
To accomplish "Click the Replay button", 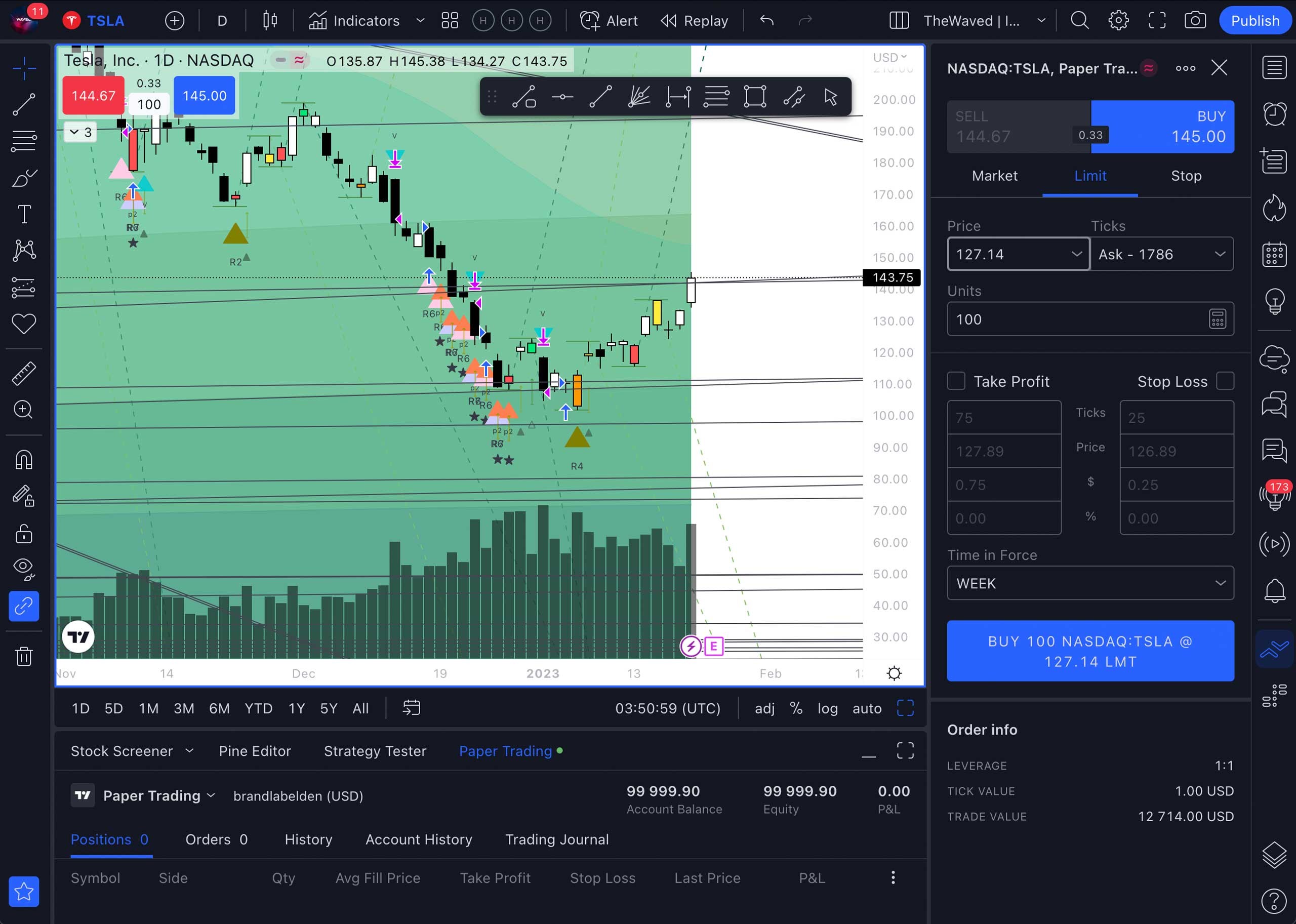I will [x=694, y=21].
